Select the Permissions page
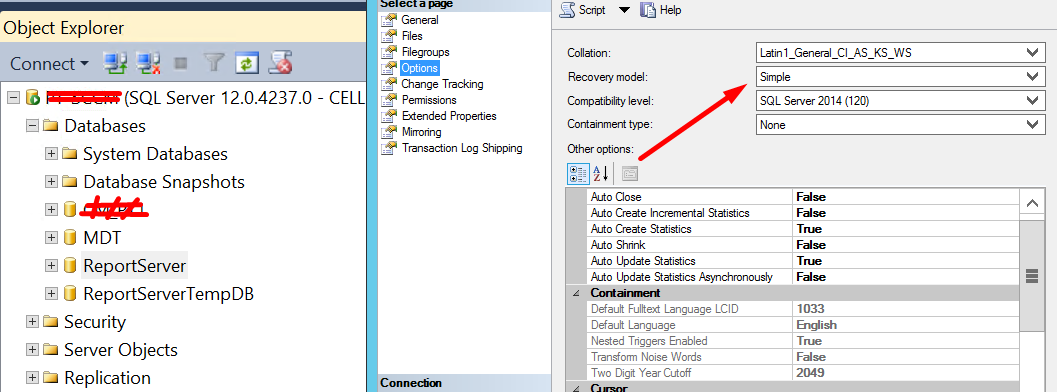This screenshot has height=392, width=1057. click(429, 100)
